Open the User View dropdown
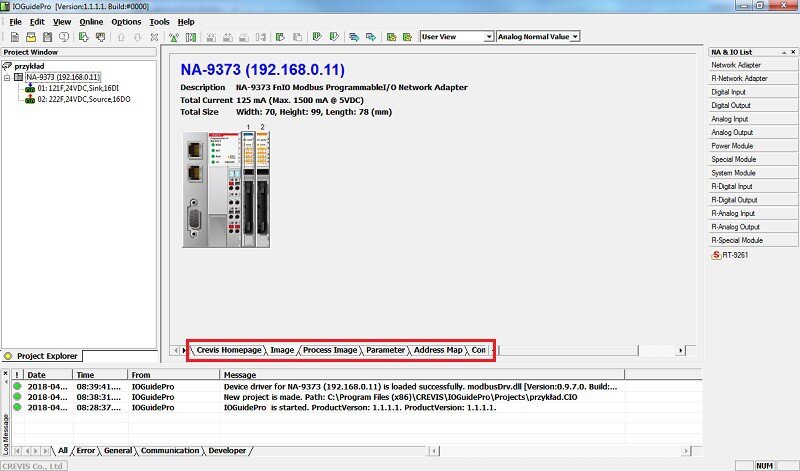The width and height of the screenshot is (800, 471). pyautogui.click(x=489, y=37)
